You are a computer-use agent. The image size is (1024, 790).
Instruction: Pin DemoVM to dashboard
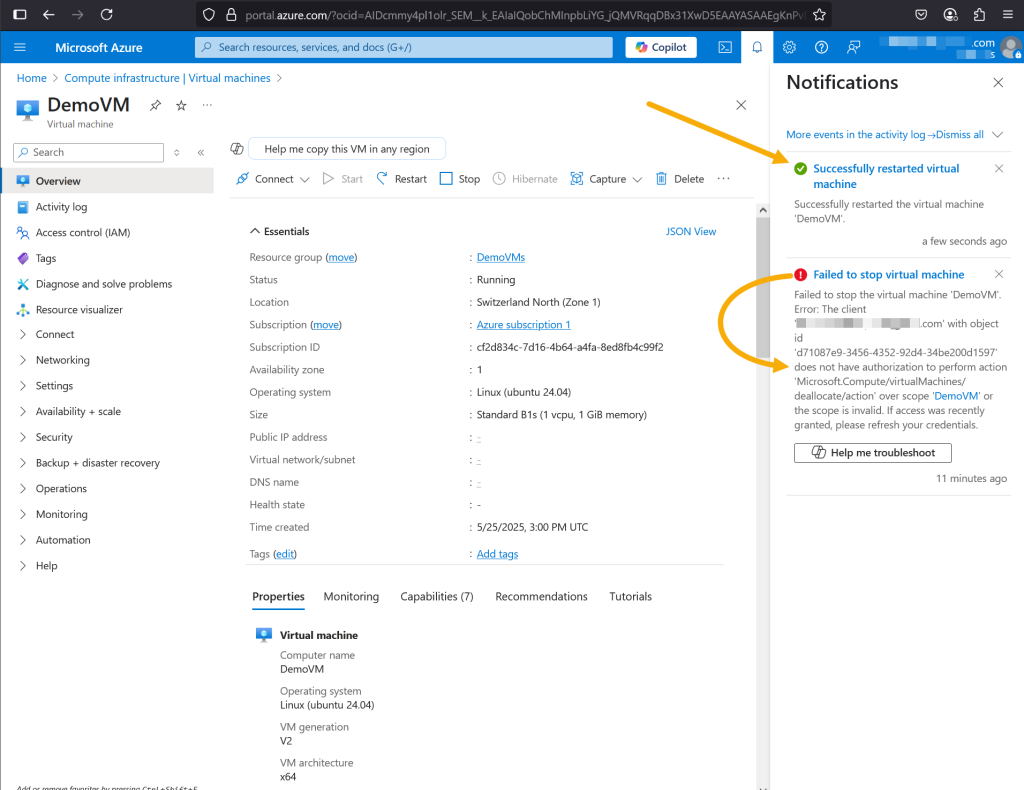[155, 105]
